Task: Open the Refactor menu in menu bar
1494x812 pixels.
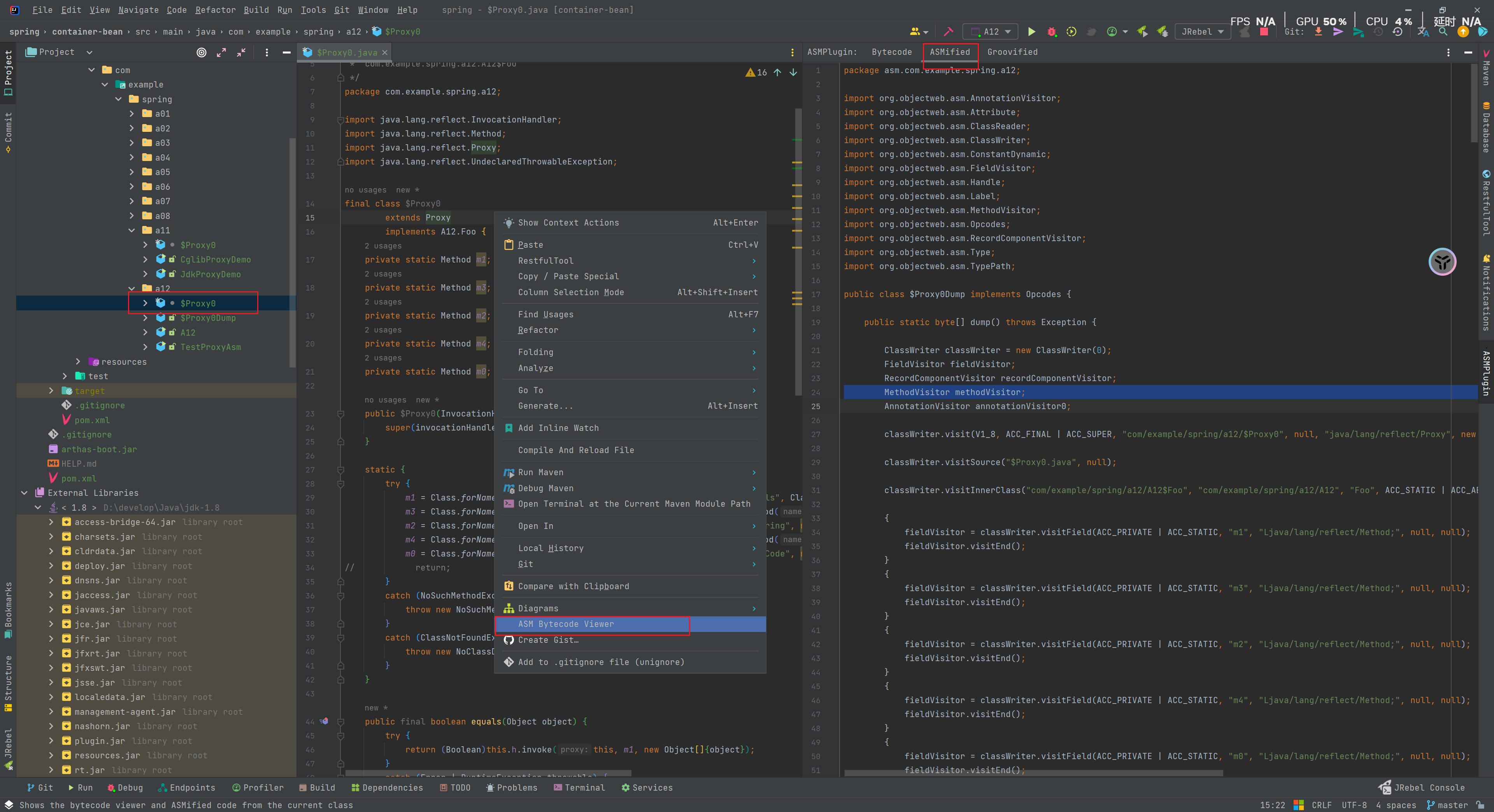Action: tap(215, 10)
